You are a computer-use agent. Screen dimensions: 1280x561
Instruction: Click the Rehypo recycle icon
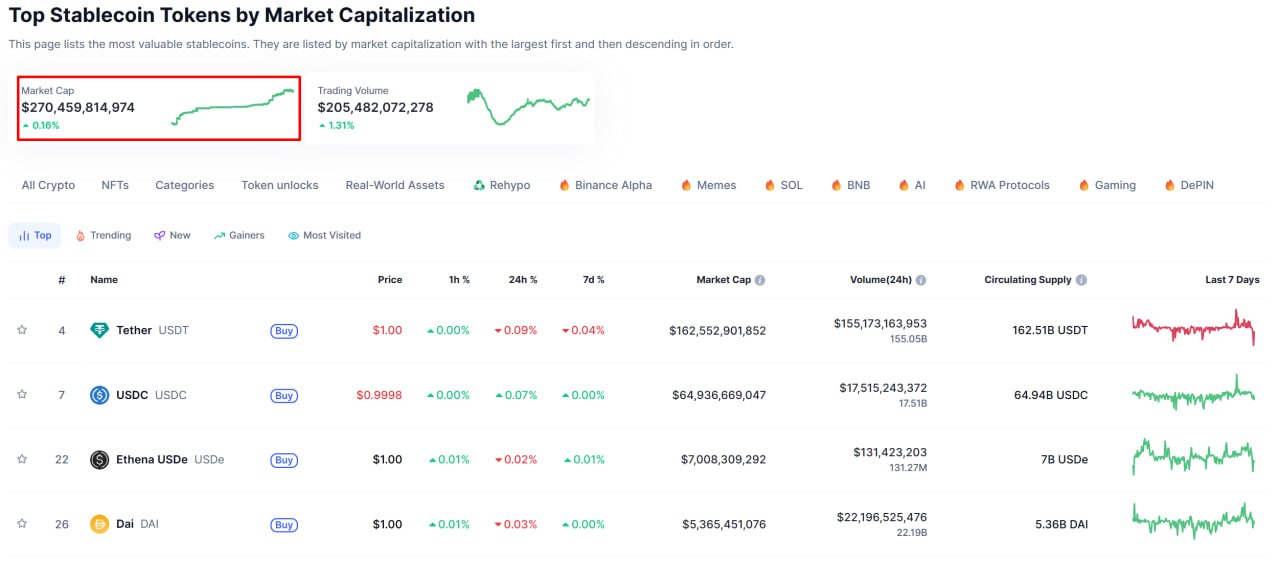click(479, 185)
